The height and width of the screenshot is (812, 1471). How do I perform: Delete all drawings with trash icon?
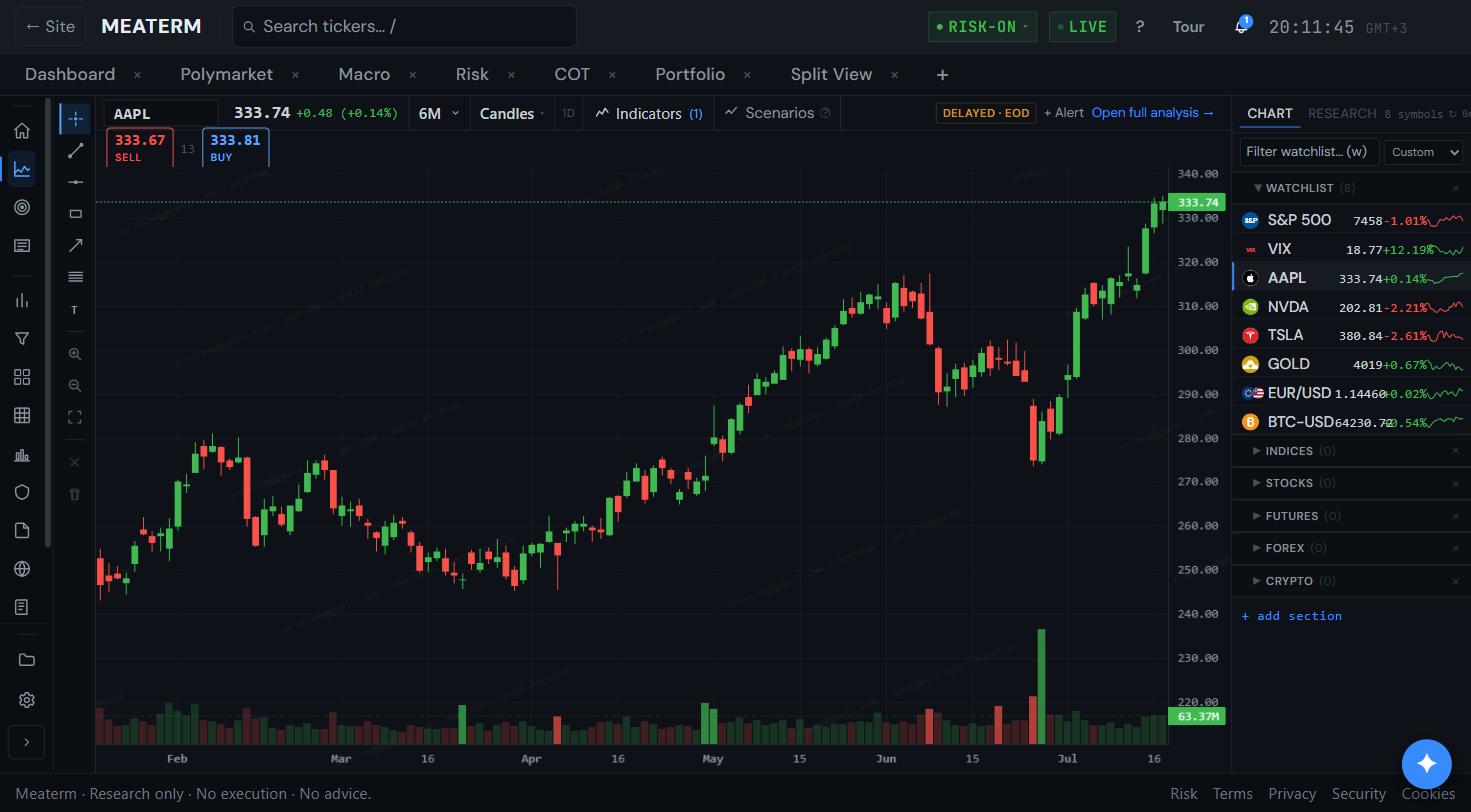(75, 494)
